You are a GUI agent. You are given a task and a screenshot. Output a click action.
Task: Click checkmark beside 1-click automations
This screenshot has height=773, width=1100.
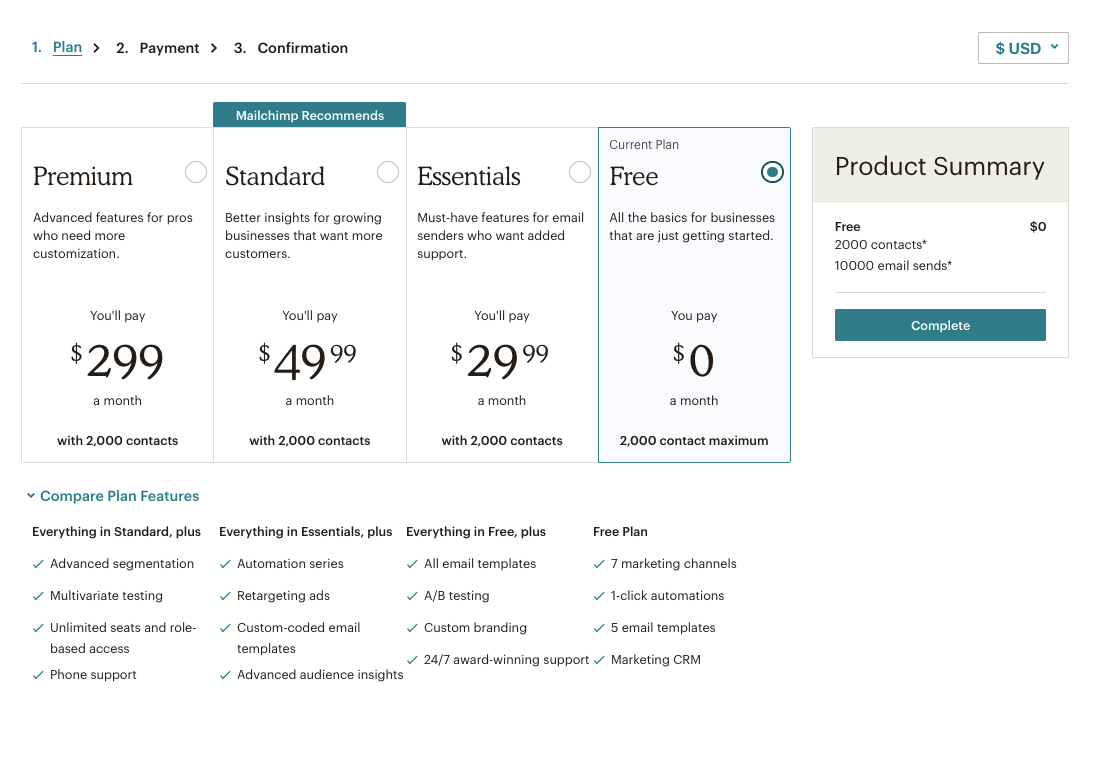tap(599, 596)
